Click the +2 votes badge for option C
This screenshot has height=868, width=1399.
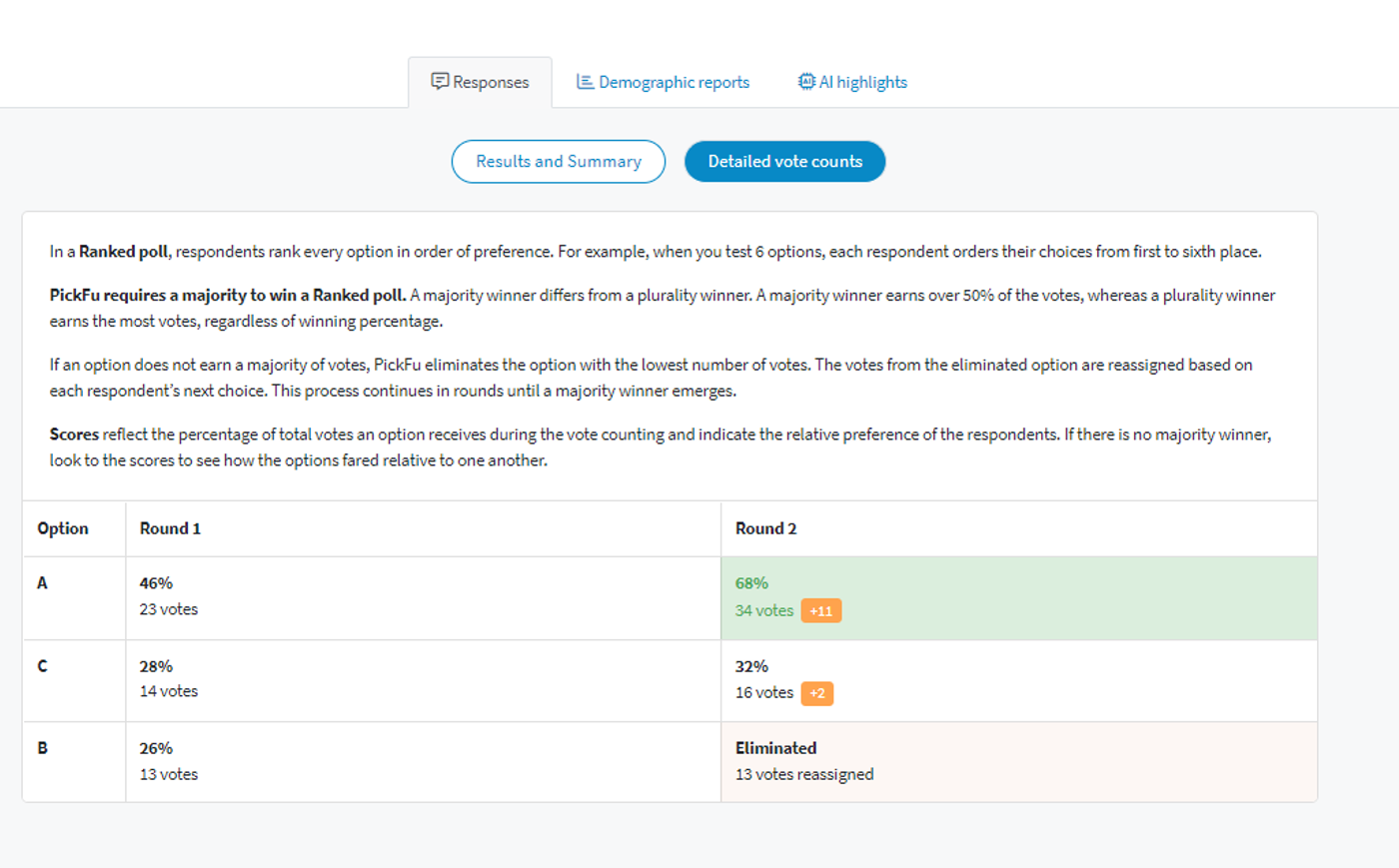(817, 693)
